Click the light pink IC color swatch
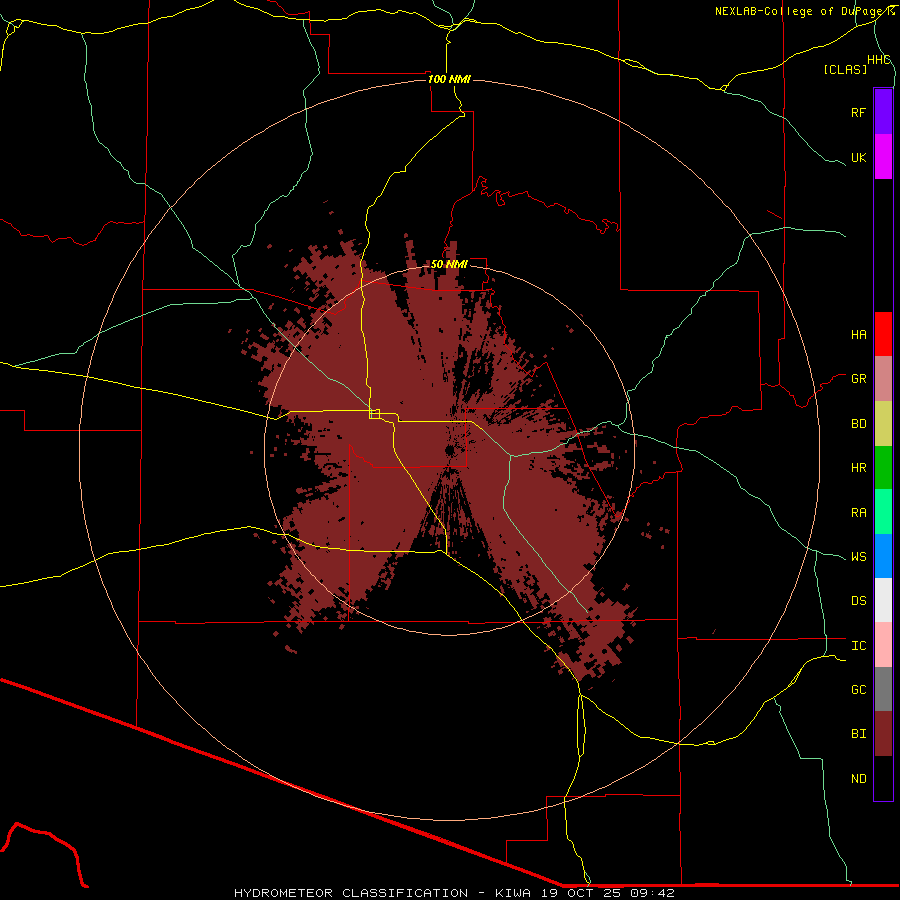This screenshot has height=900, width=900. pos(883,645)
